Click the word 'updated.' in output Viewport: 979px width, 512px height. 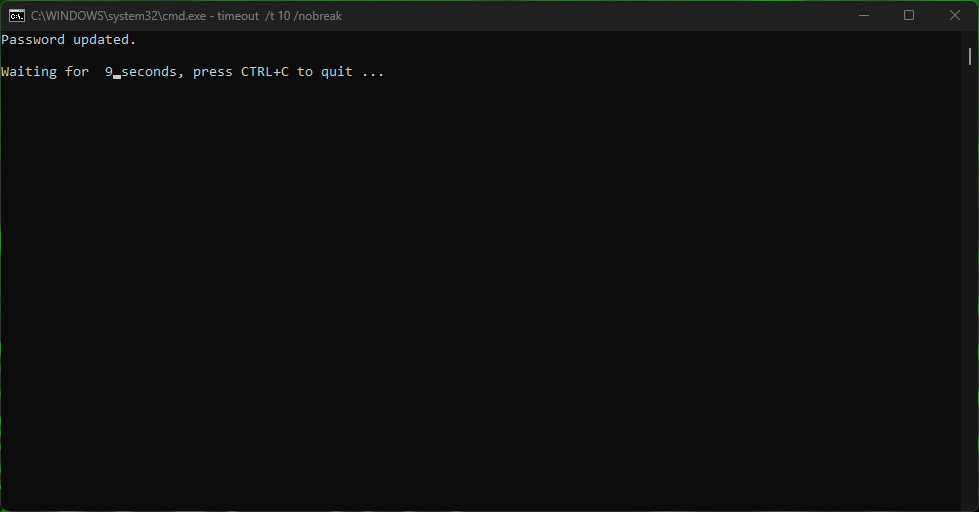click(x=104, y=39)
